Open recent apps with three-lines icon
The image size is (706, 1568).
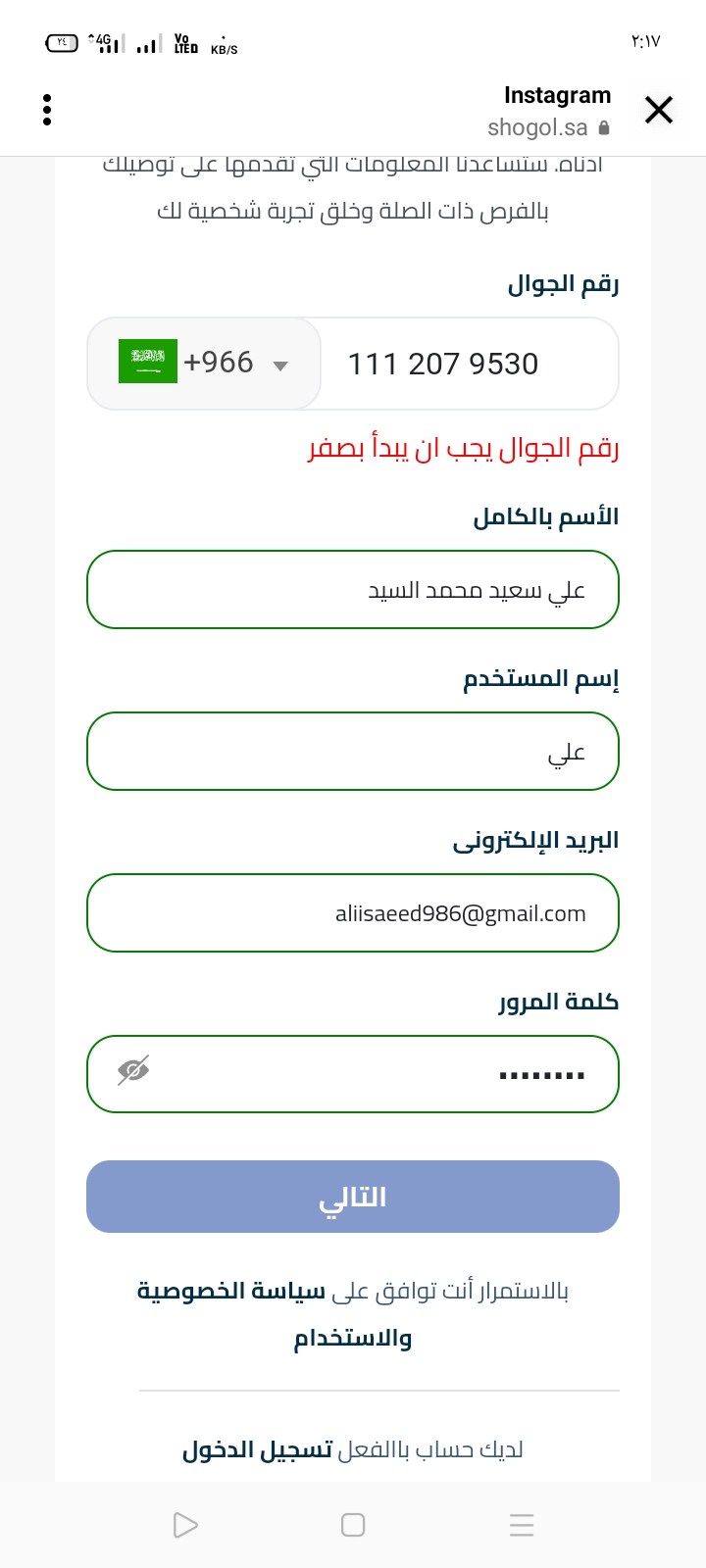click(x=522, y=1525)
